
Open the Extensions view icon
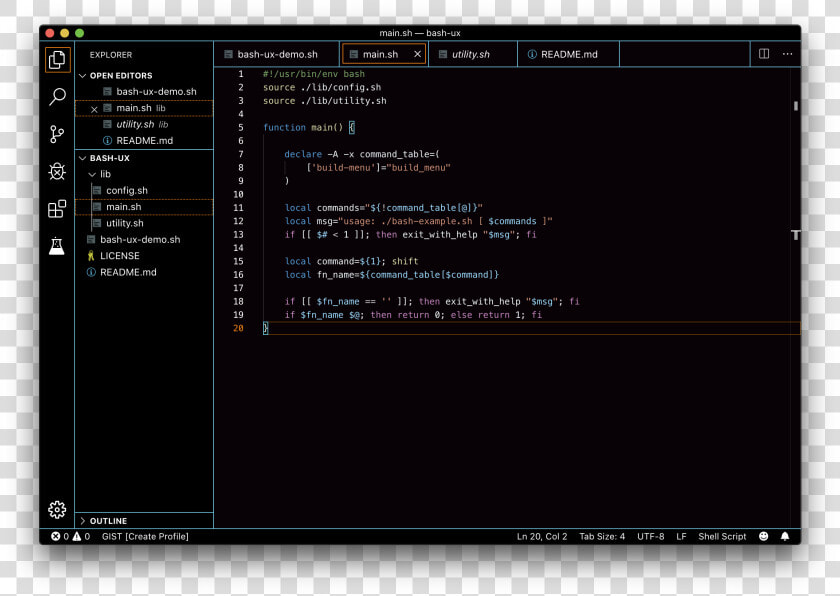pyautogui.click(x=57, y=208)
